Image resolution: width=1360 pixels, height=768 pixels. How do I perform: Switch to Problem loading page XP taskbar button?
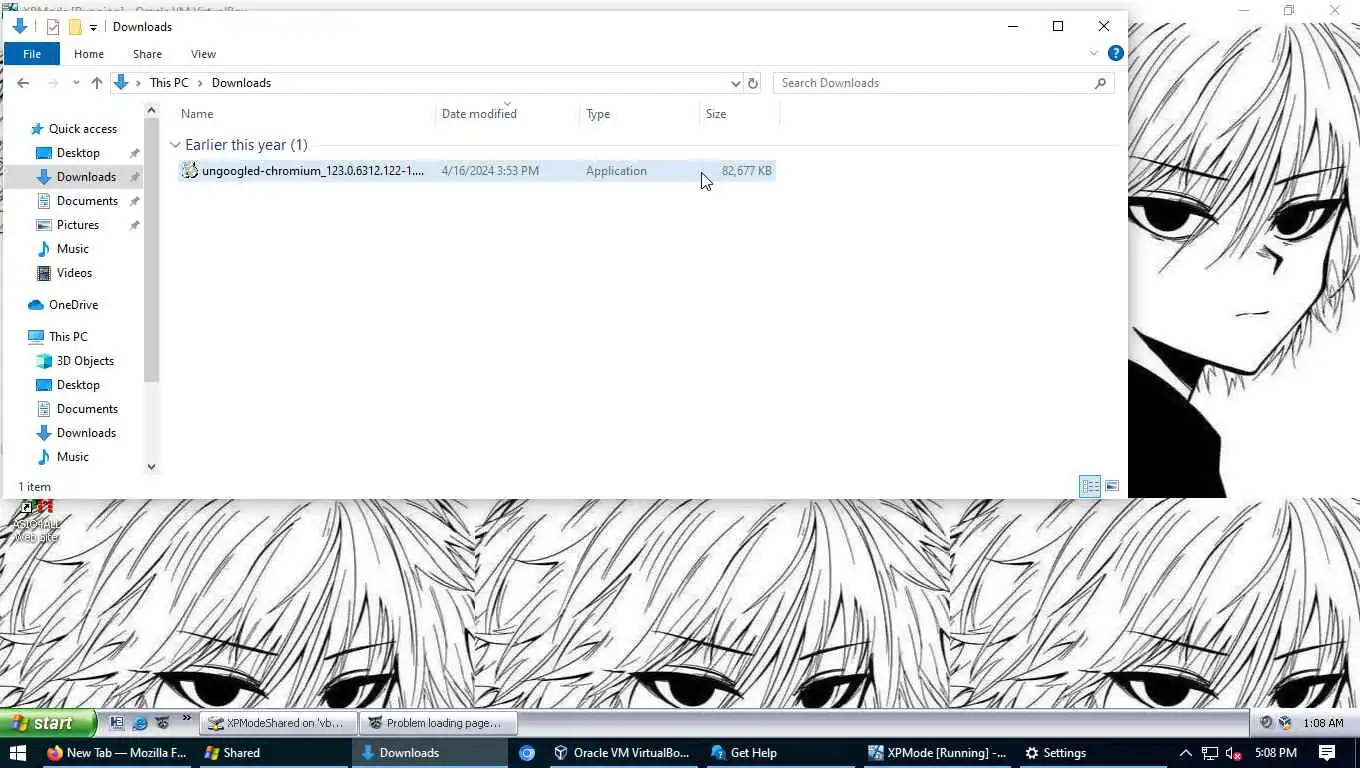coord(438,723)
